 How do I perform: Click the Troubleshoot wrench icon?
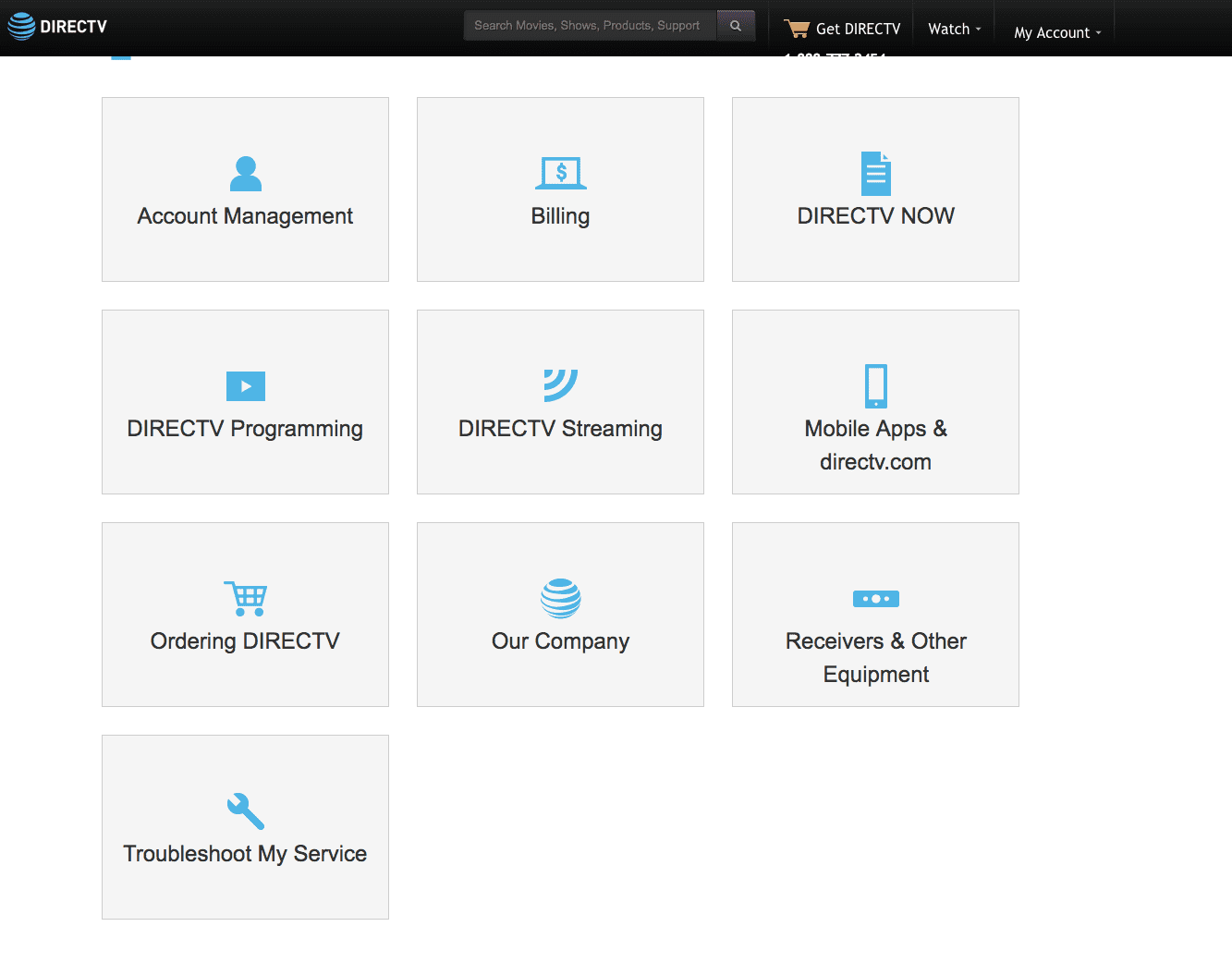245,811
